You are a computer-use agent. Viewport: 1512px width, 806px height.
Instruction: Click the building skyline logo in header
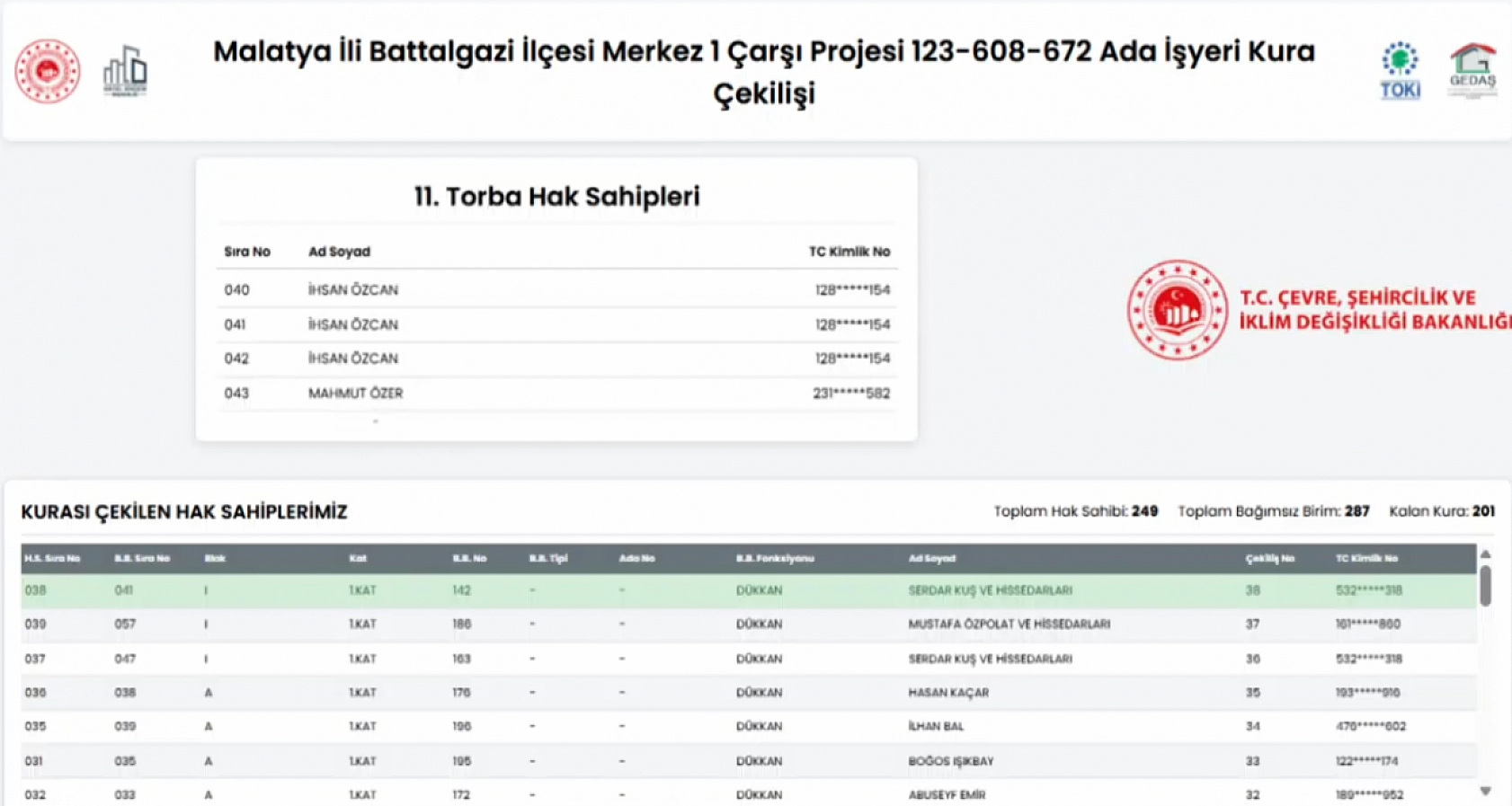[x=125, y=71]
